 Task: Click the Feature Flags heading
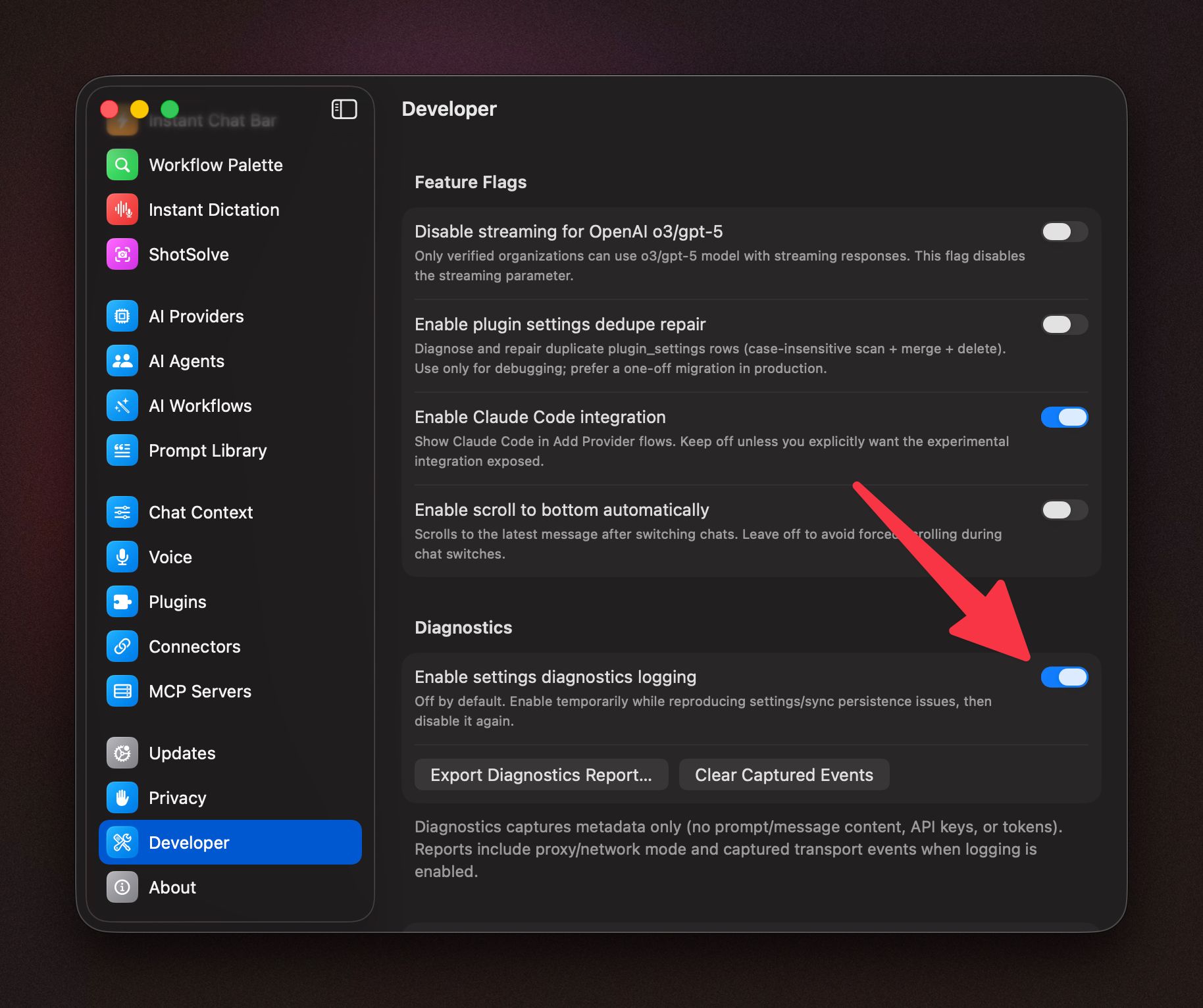click(x=471, y=182)
